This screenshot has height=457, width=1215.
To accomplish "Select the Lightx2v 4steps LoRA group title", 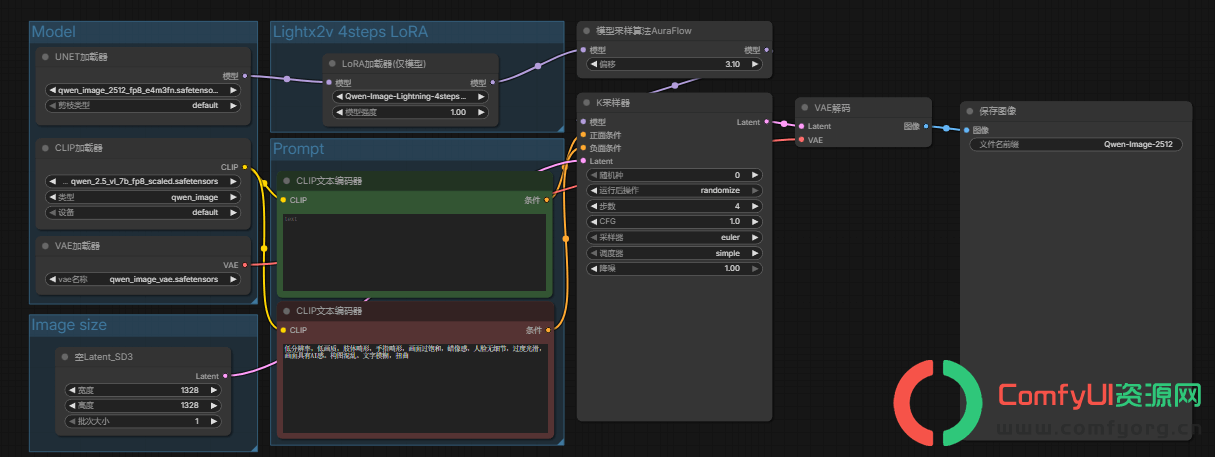I will click(x=350, y=32).
